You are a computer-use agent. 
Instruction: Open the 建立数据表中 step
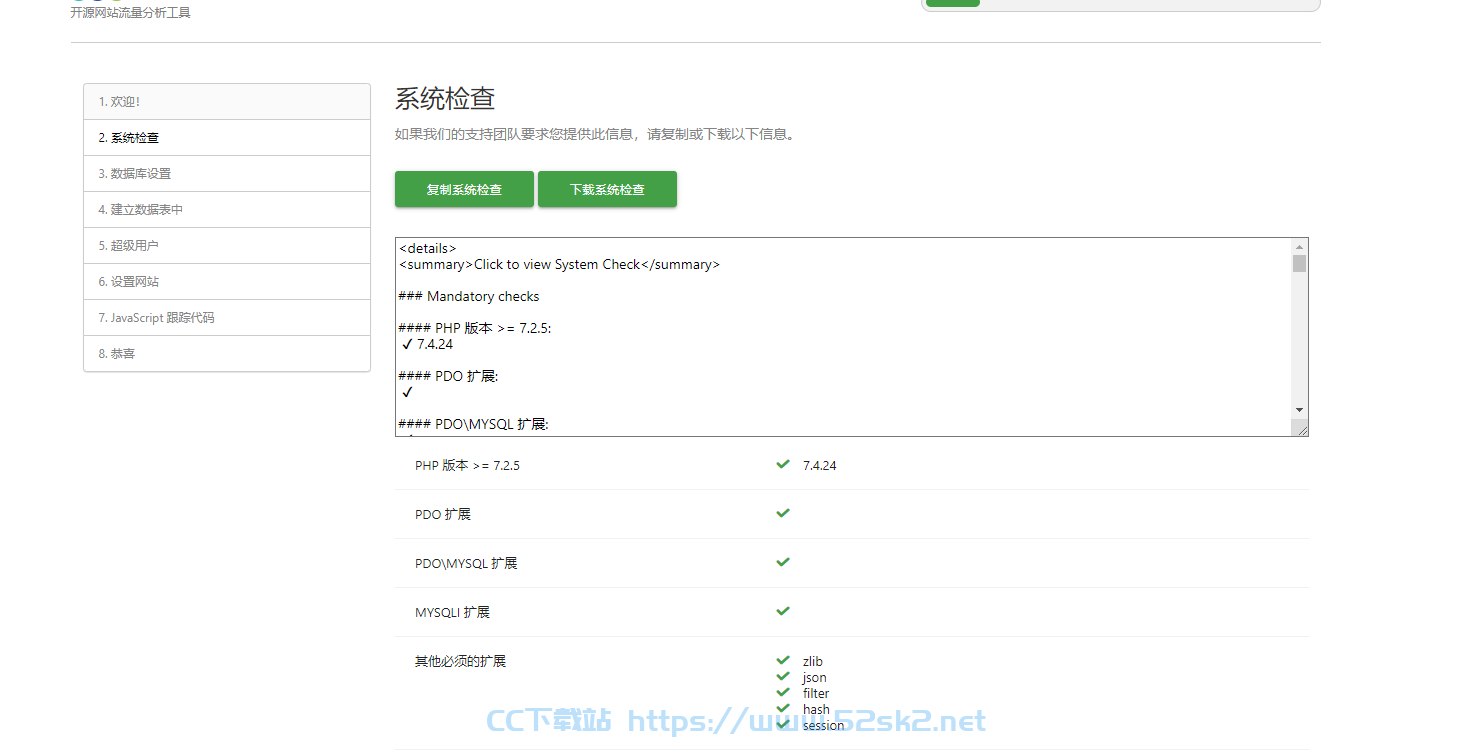click(x=227, y=210)
